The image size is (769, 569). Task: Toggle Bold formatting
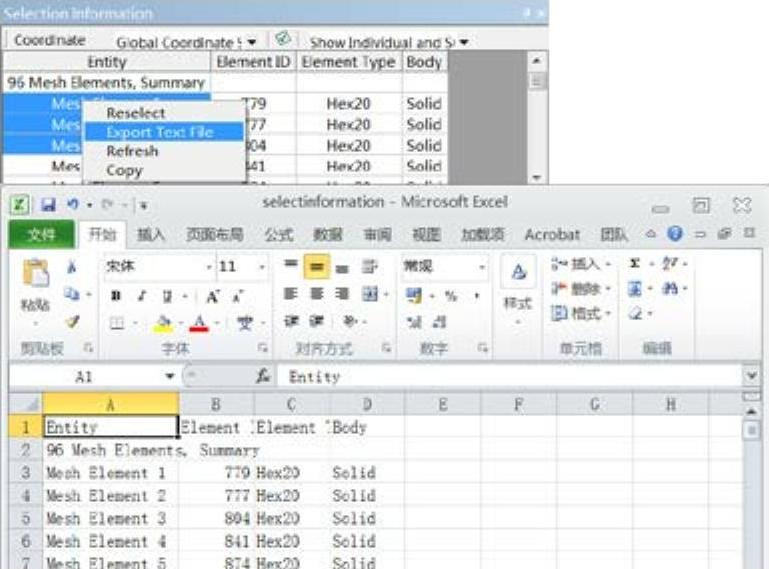point(116,295)
